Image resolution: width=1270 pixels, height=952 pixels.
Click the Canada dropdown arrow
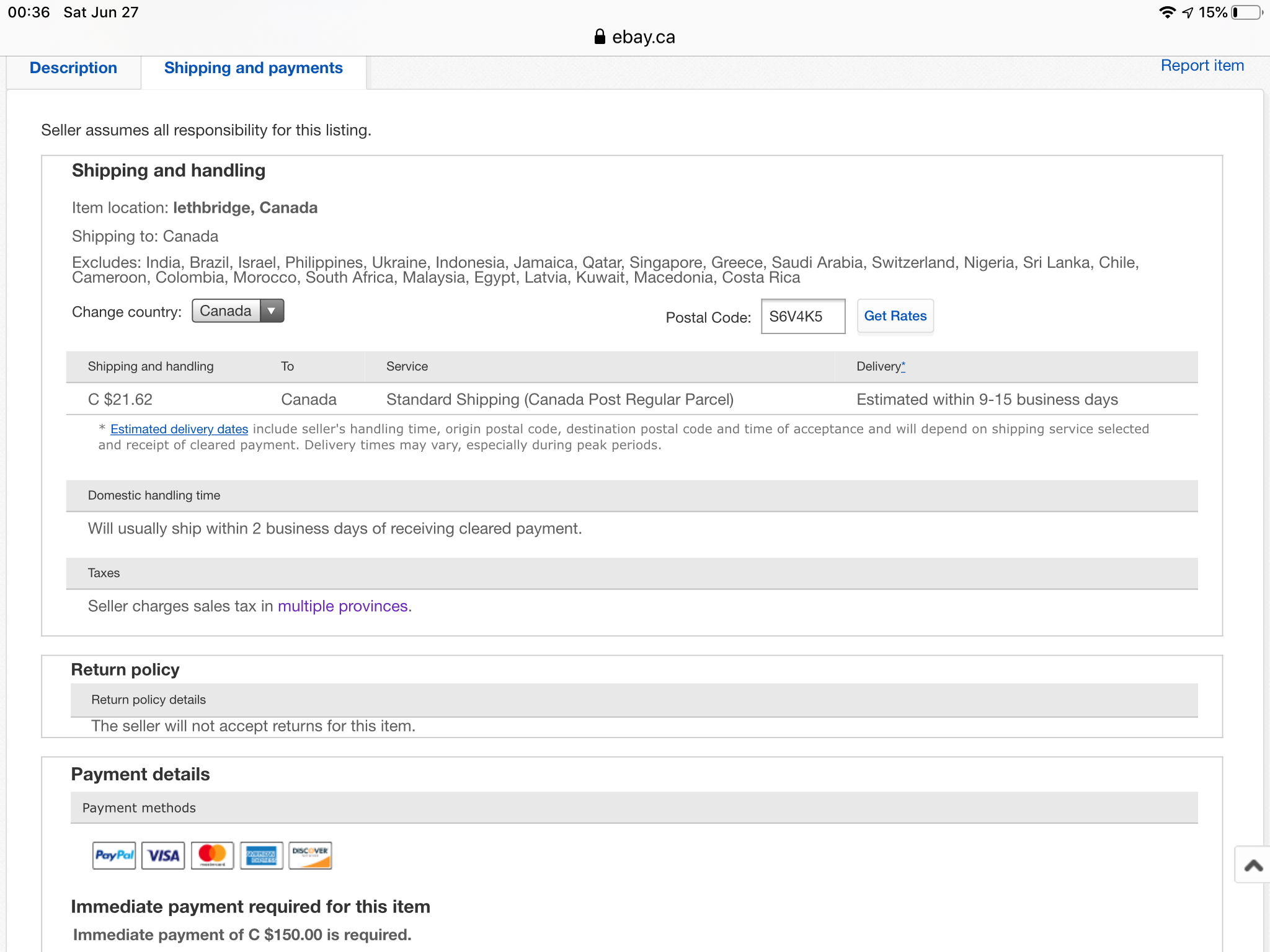272,311
